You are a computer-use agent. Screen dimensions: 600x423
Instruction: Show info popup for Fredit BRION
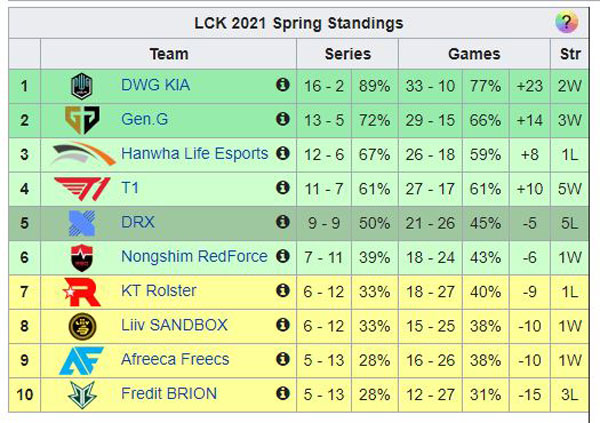pos(282,393)
